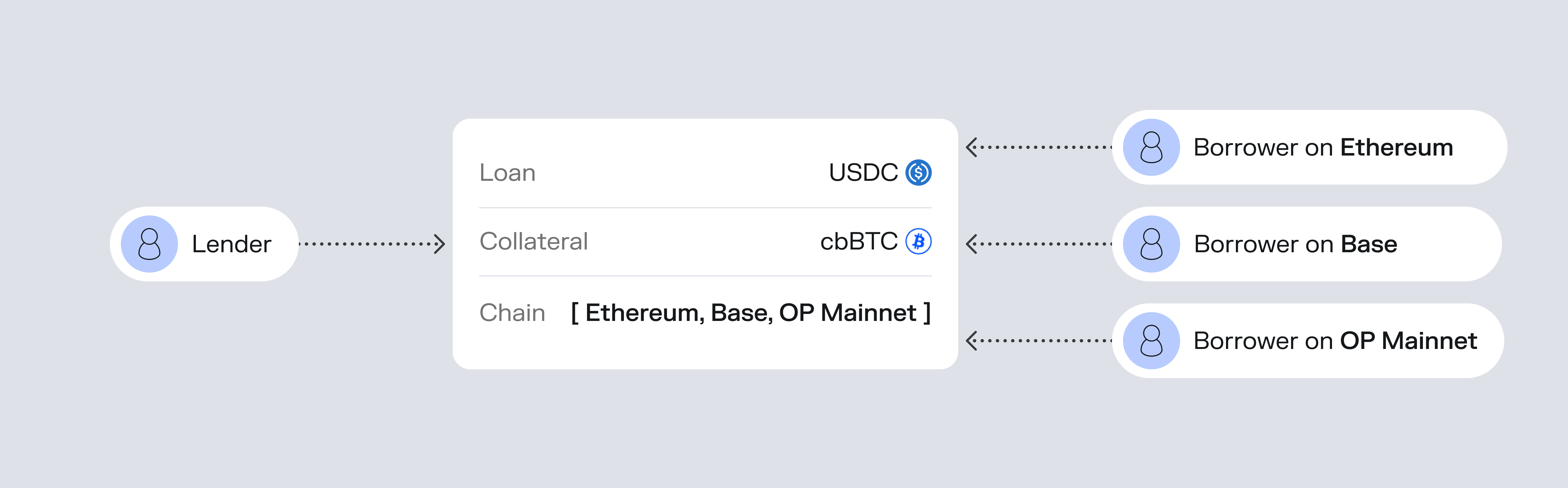The image size is (1568, 488).
Task: Click the Base borrower avatar icon
Action: [x=1151, y=244]
